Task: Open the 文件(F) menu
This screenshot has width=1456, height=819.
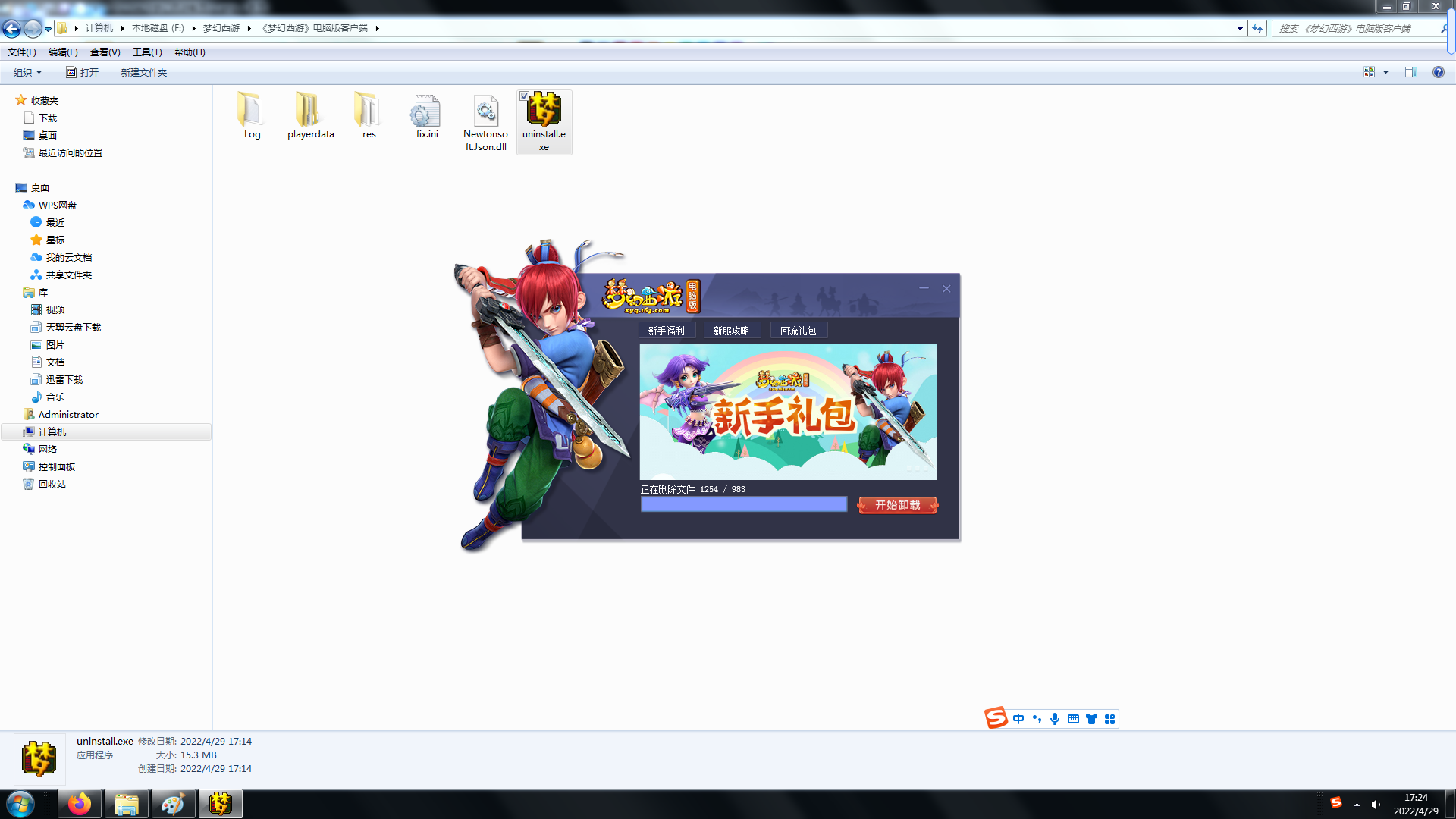Action: pyautogui.click(x=21, y=52)
